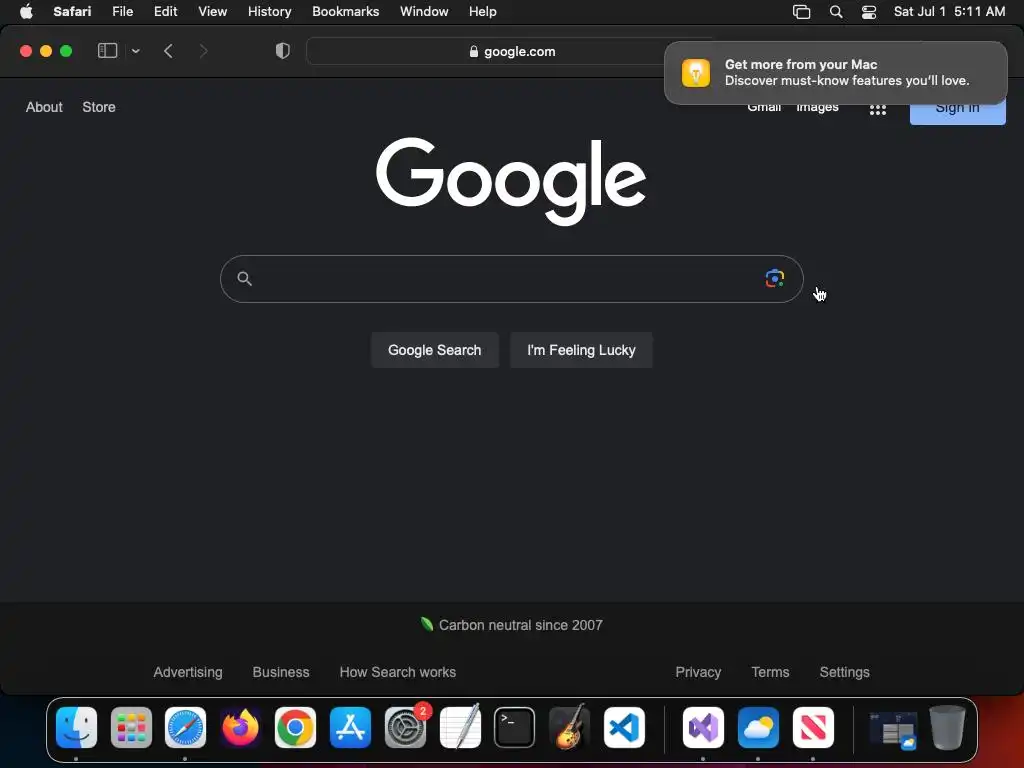Open the Settings footer menu
This screenshot has height=768, width=1024.
pyautogui.click(x=844, y=672)
